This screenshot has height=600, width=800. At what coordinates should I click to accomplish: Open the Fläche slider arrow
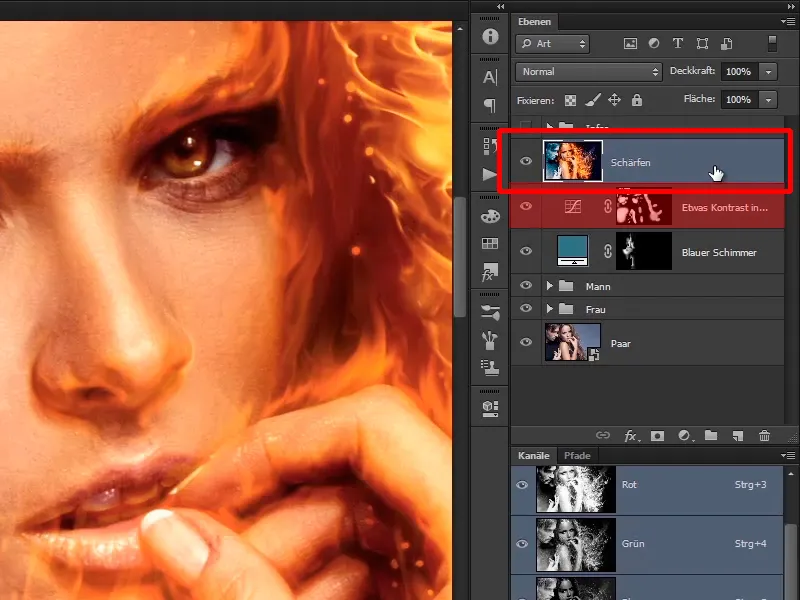(768, 100)
